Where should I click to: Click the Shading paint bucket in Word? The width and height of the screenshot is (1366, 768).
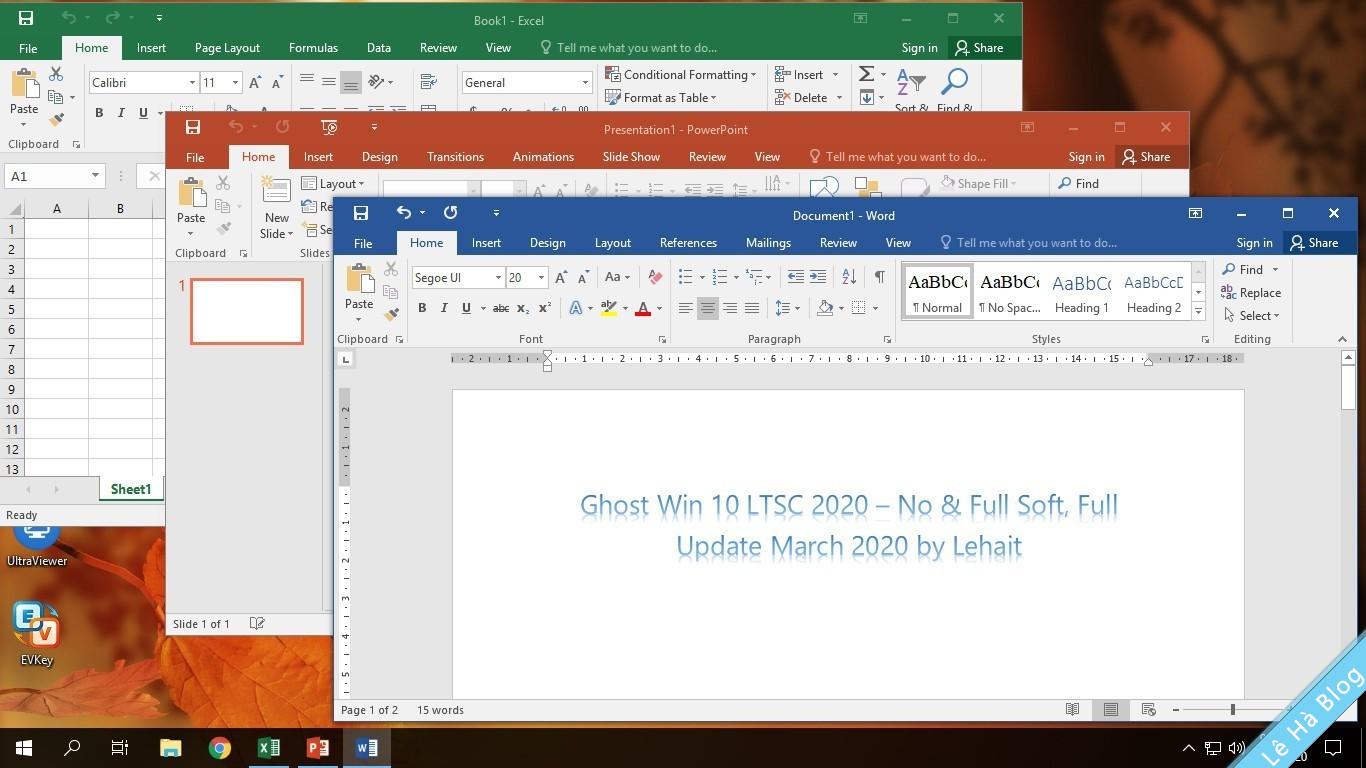click(825, 308)
